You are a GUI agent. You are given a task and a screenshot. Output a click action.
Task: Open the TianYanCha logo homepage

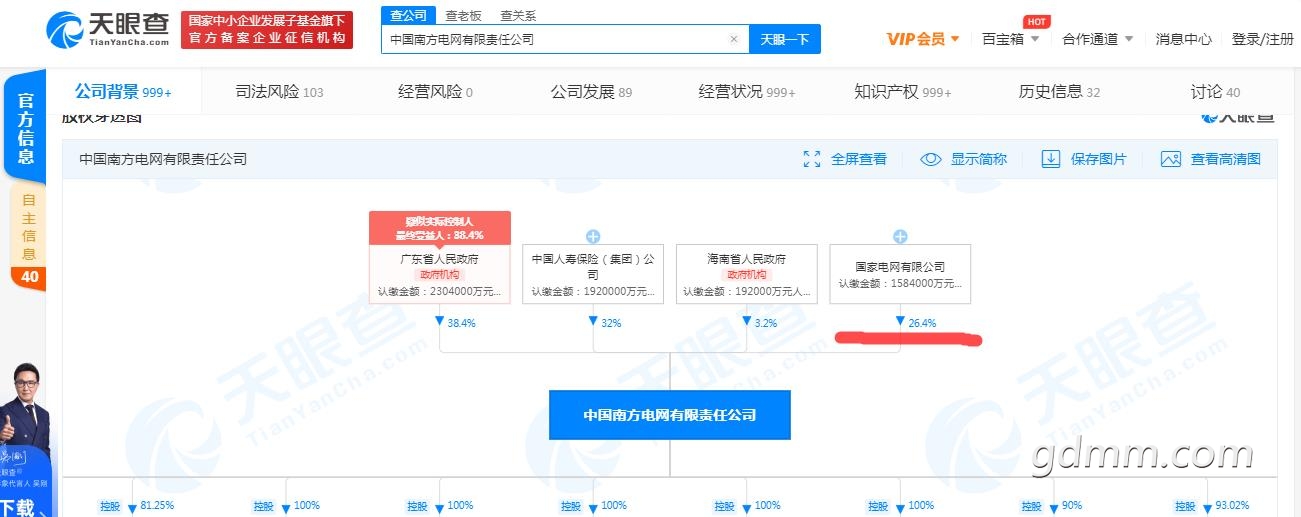108,30
